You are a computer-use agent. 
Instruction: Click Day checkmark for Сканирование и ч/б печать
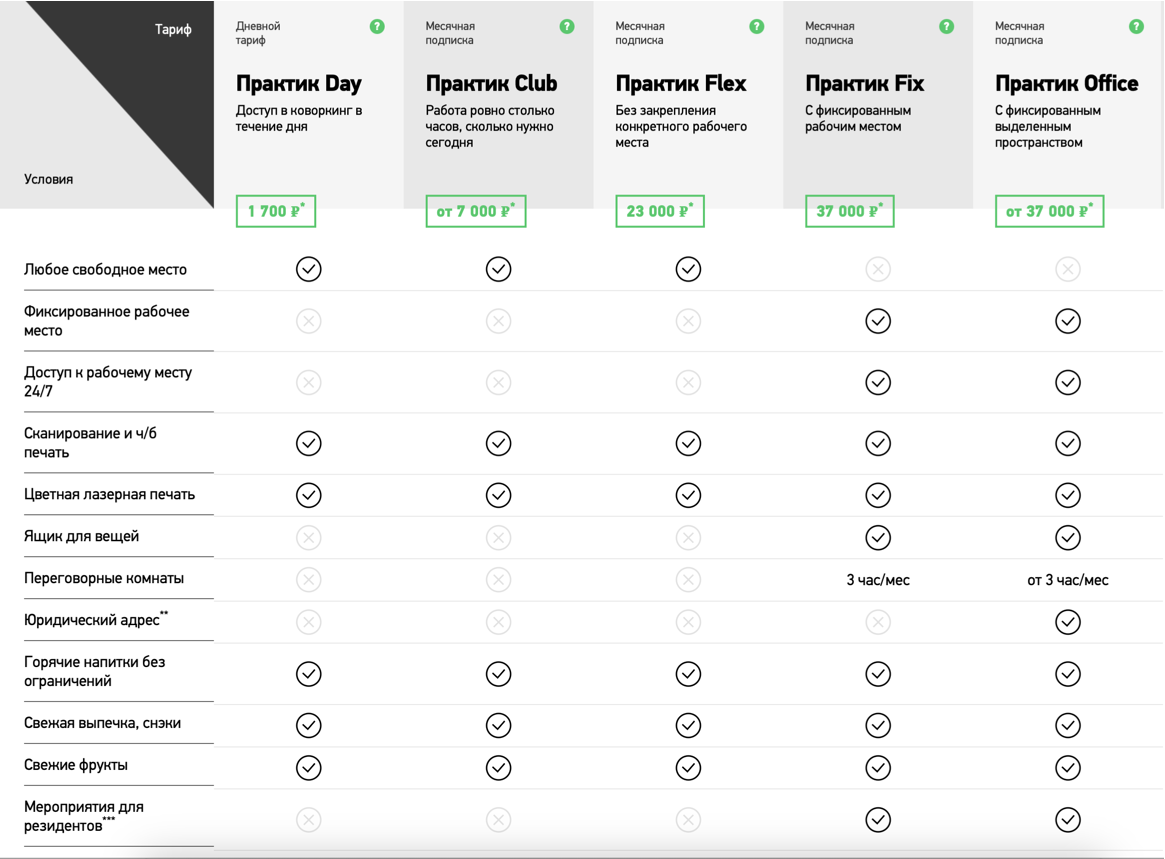(x=308, y=444)
